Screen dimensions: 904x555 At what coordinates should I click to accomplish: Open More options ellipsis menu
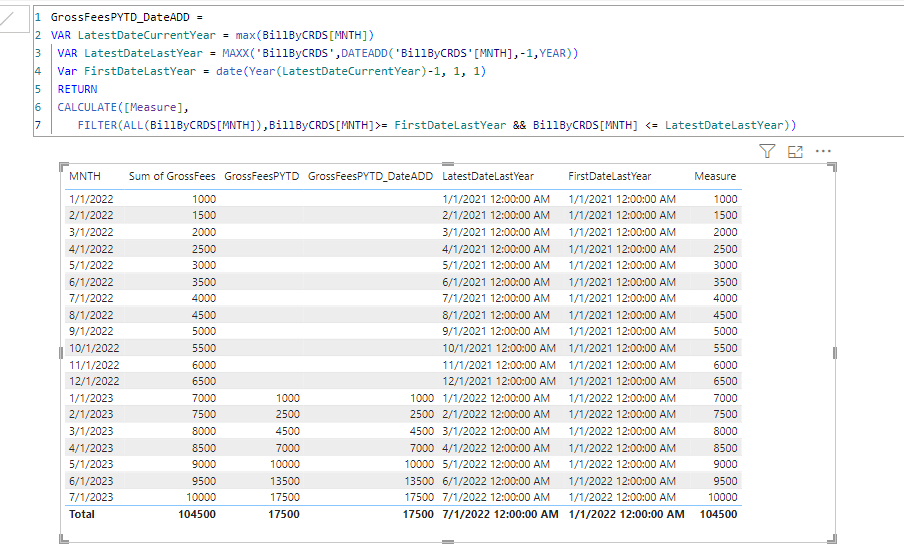(x=823, y=151)
